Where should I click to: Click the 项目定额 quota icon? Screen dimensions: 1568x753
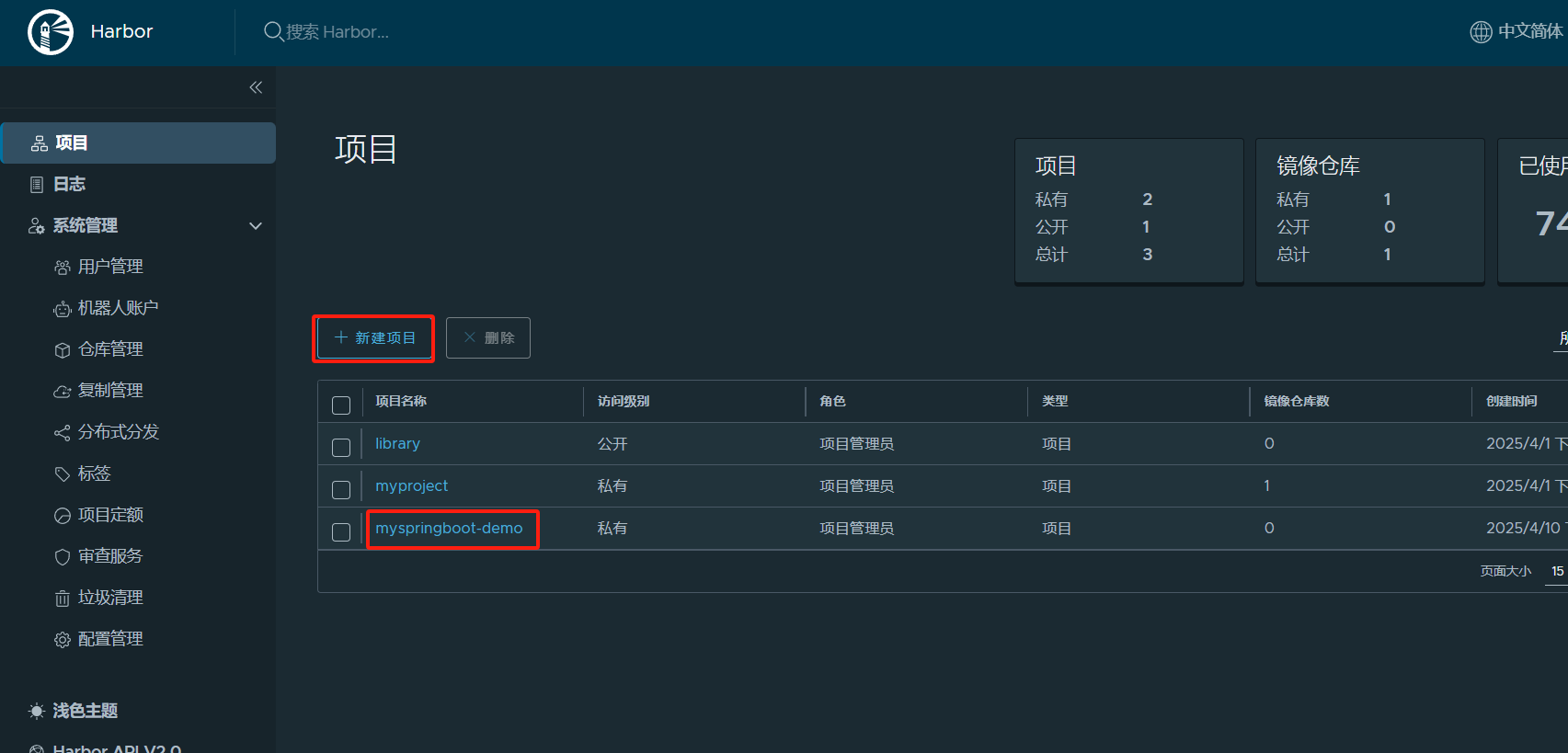[63, 516]
